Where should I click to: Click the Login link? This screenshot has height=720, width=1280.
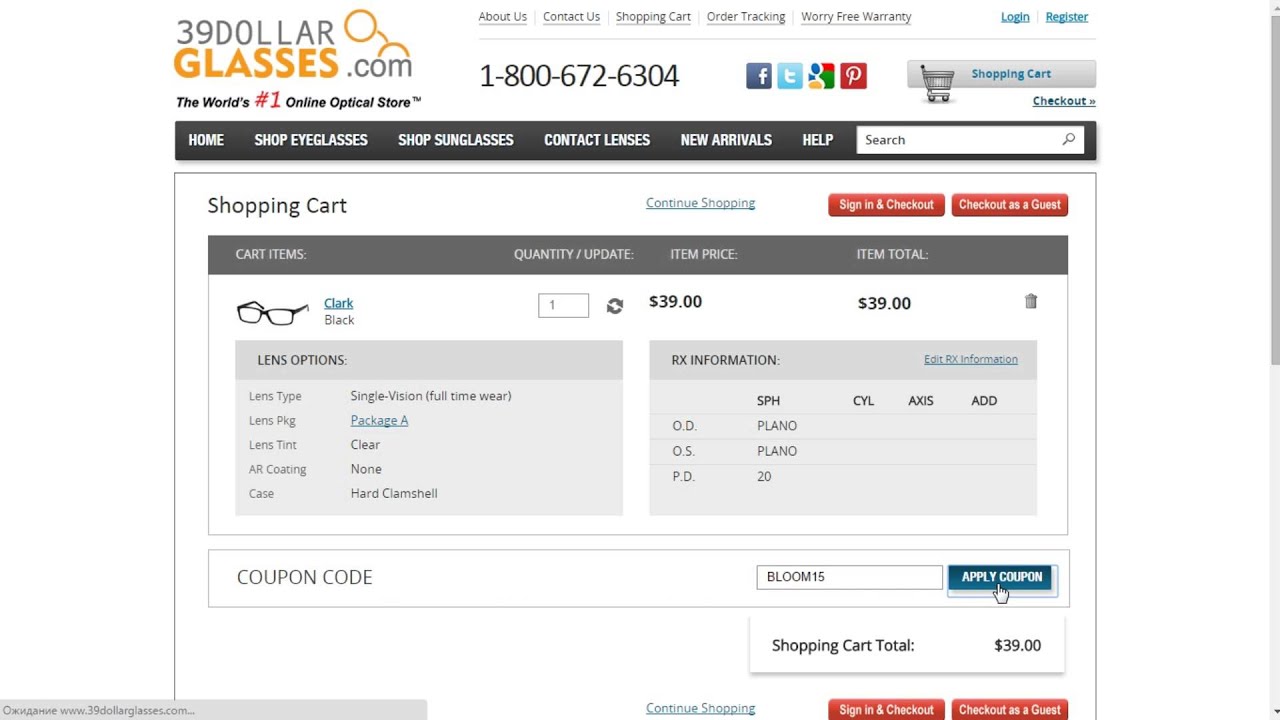(1015, 17)
